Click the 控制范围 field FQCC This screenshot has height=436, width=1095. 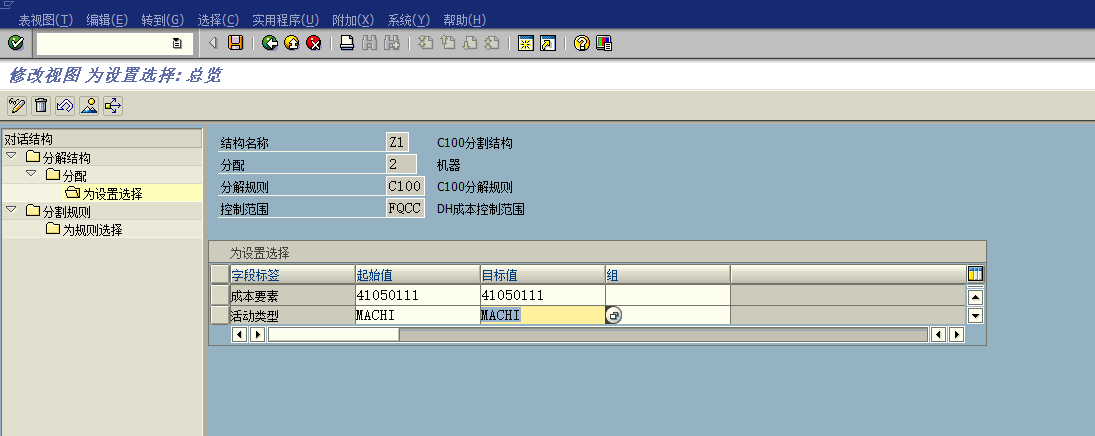[405, 208]
